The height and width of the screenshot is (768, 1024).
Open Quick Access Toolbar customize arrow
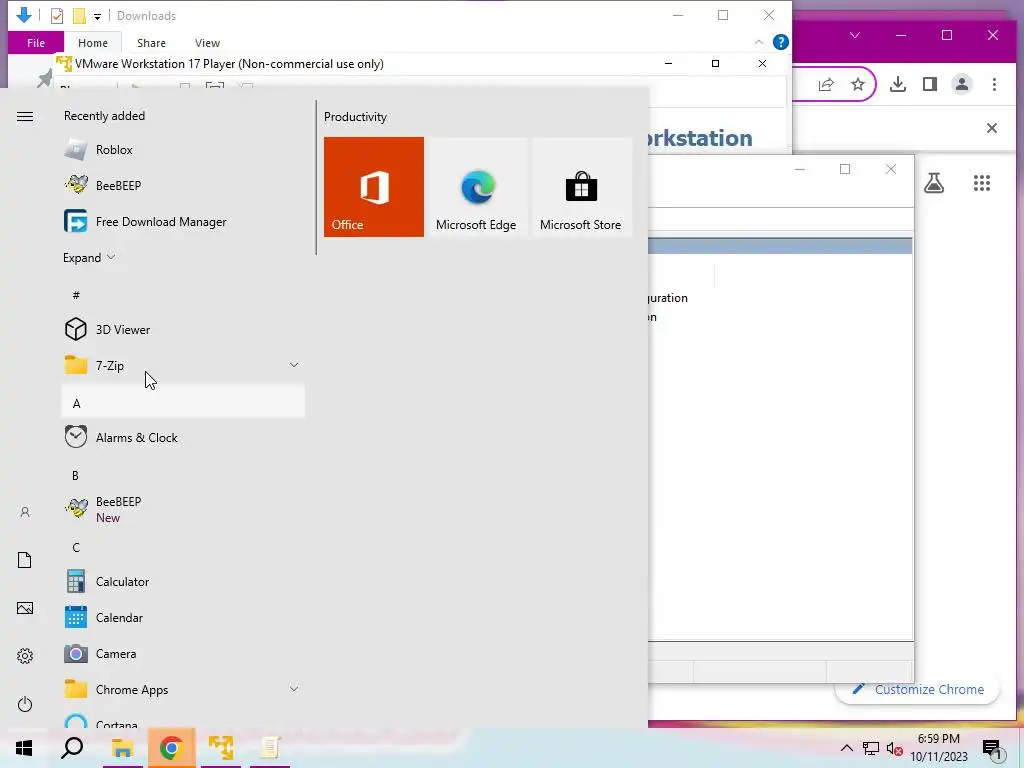point(97,16)
